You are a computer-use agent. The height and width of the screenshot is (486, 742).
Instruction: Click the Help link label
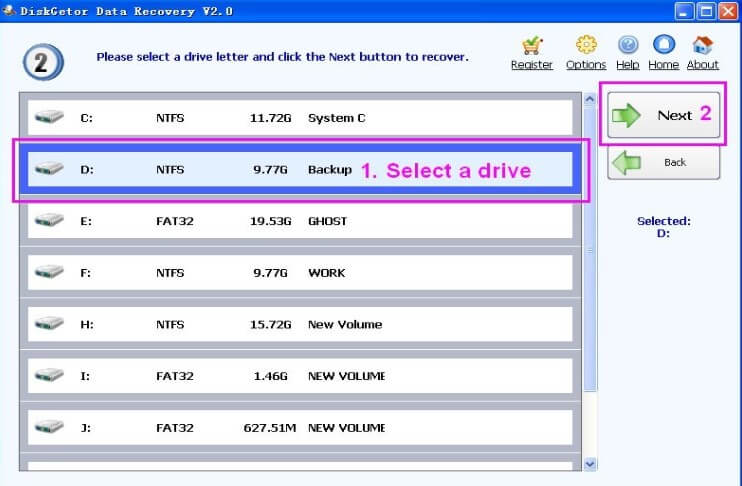click(x=628, y=64)
